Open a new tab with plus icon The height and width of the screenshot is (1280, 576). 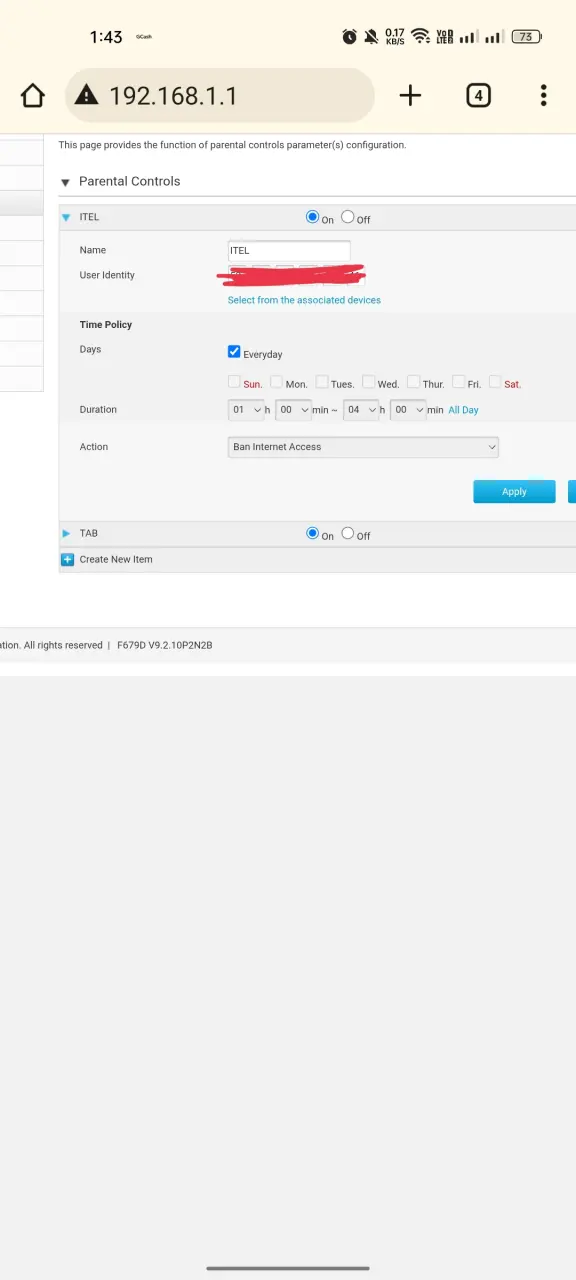410,95
